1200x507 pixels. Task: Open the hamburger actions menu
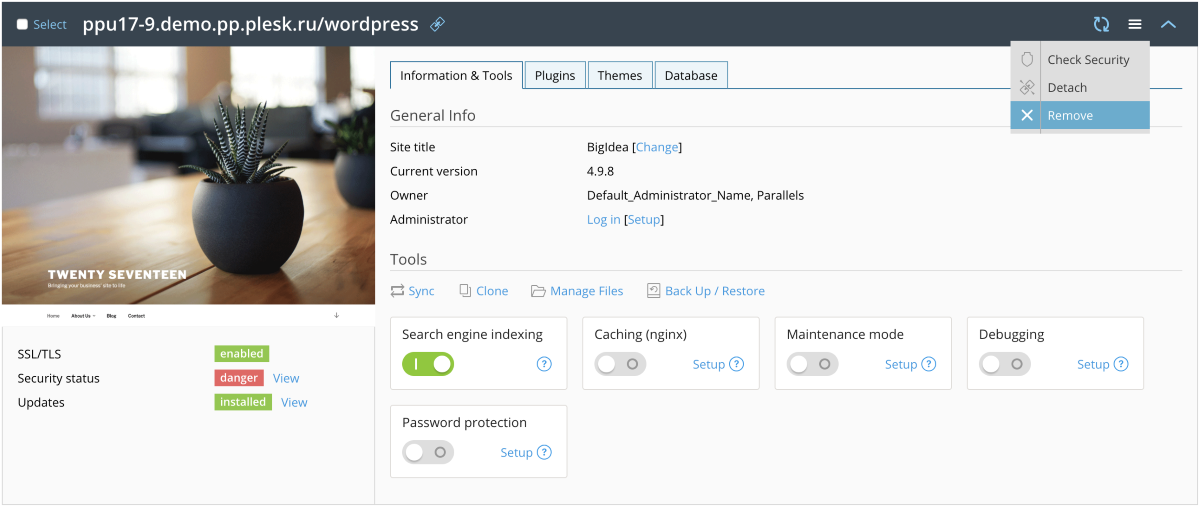[1135, 25]
